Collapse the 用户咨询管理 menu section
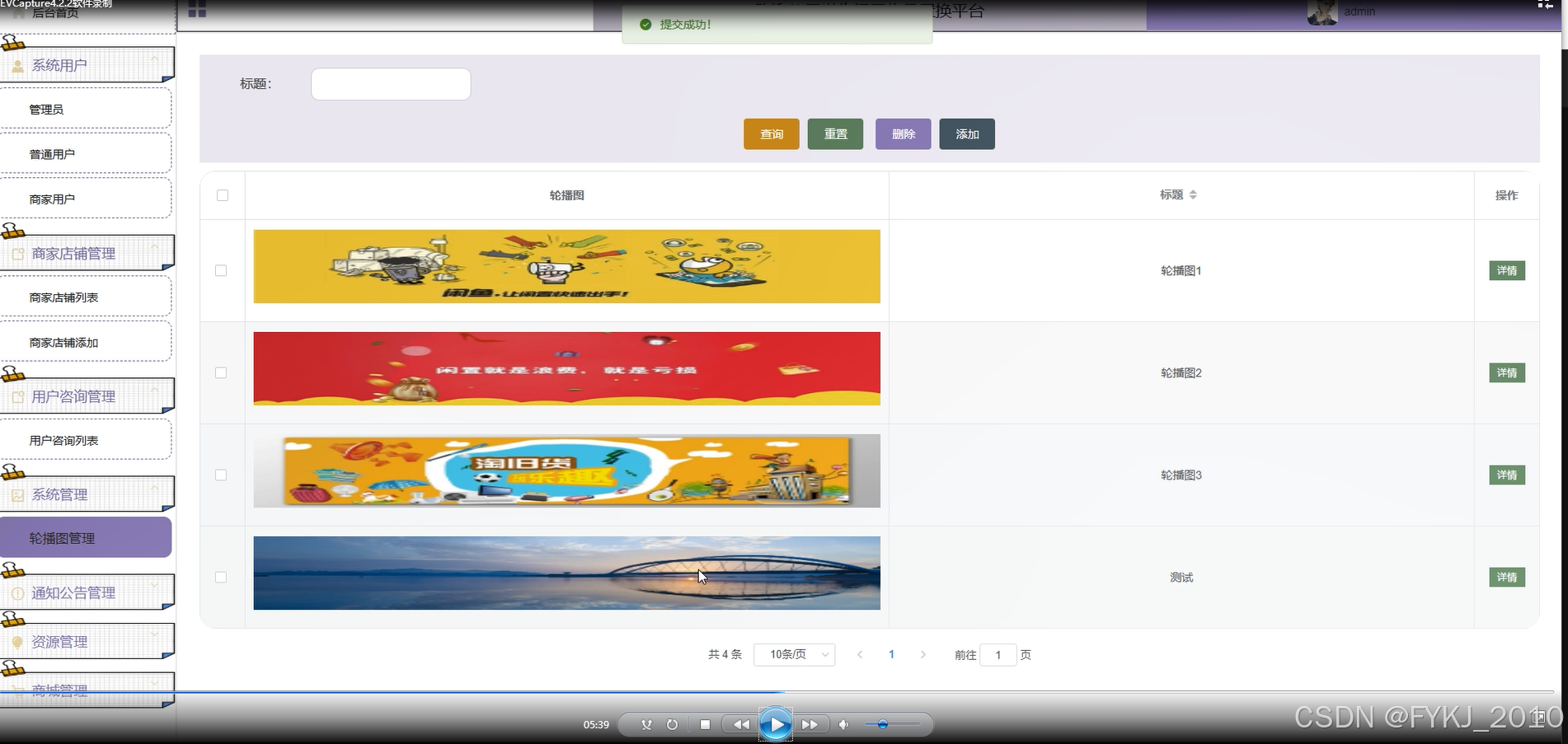Screen dimensions: 1568x744 [x=154, y=391]
